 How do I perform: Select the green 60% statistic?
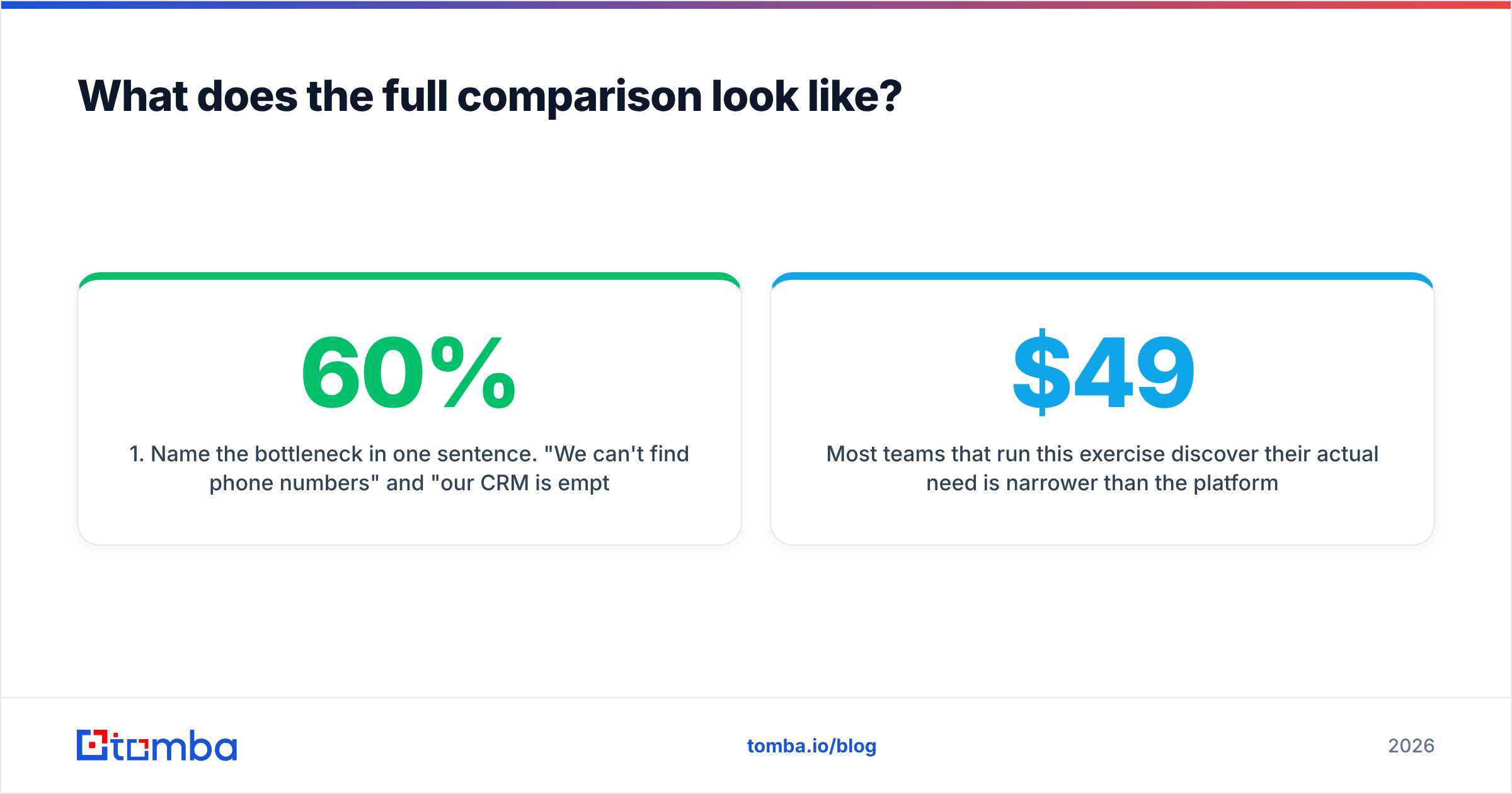409,372
